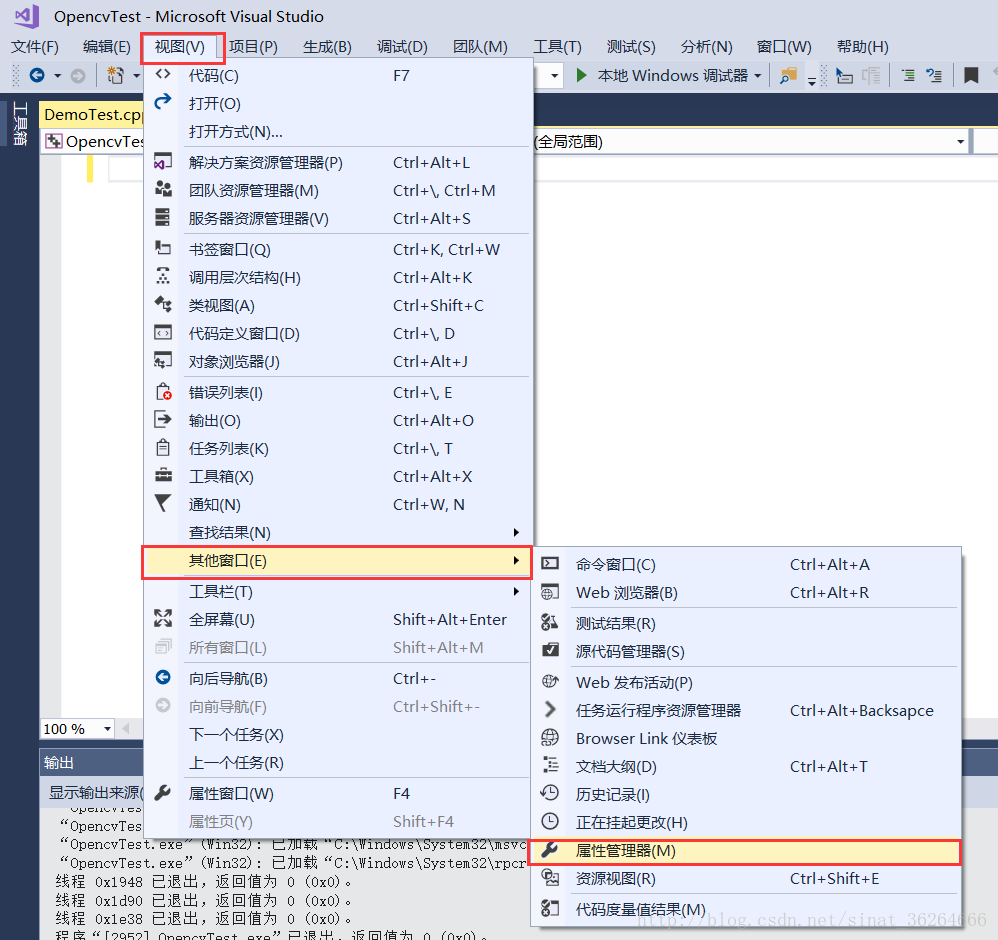The image size is (998, 940).
Task: Click the toolbar navigate-back arrow button
Action: 38,76
